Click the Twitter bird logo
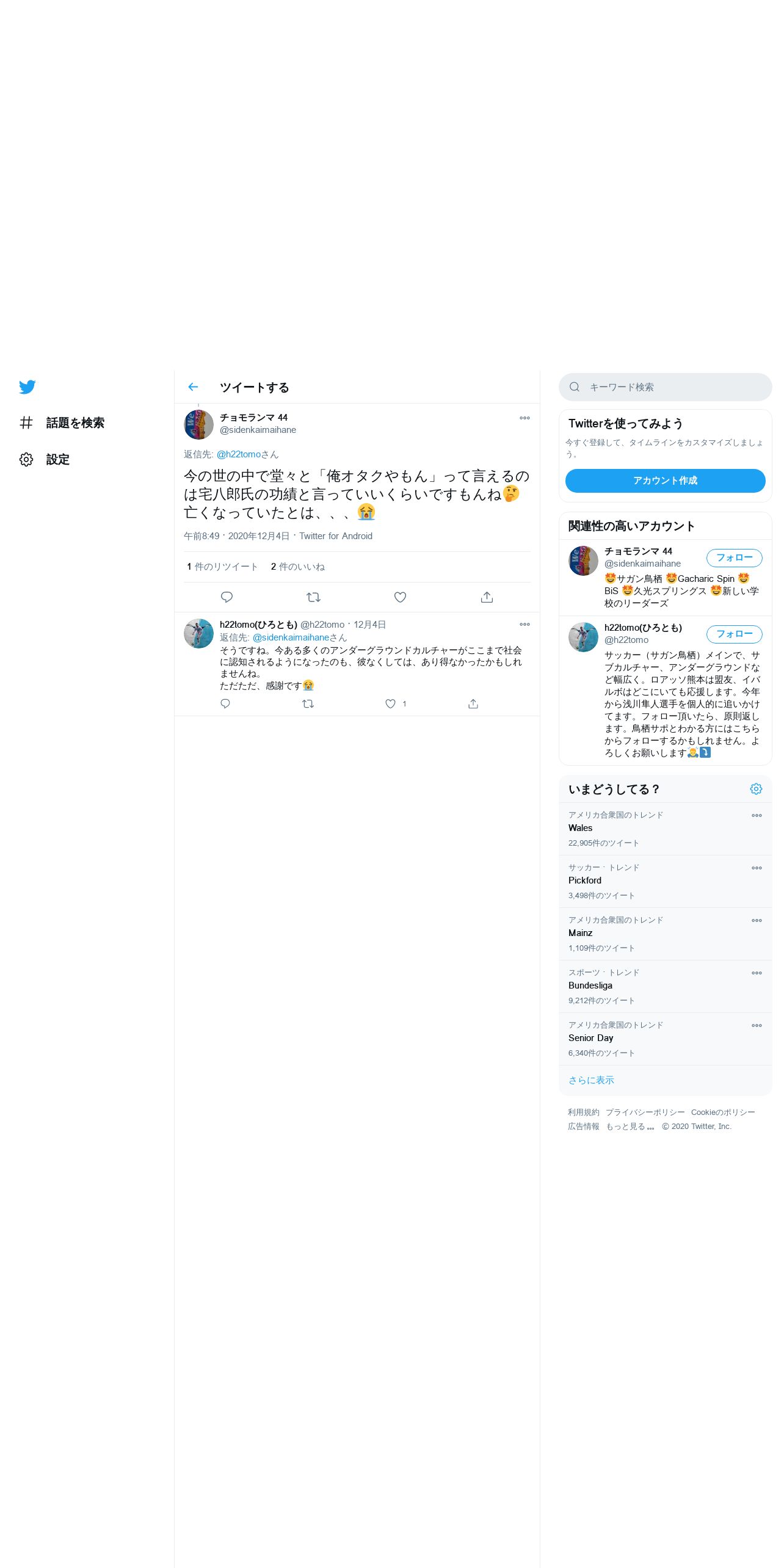The image size is (784, 1568). (x=27, y=387)
